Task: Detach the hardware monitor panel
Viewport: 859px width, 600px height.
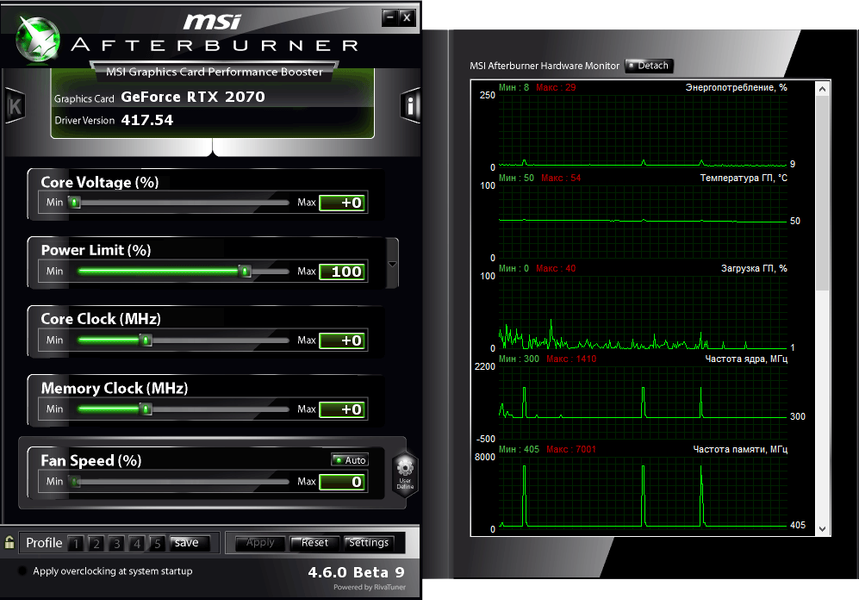Action: click(x=649, y=66)
